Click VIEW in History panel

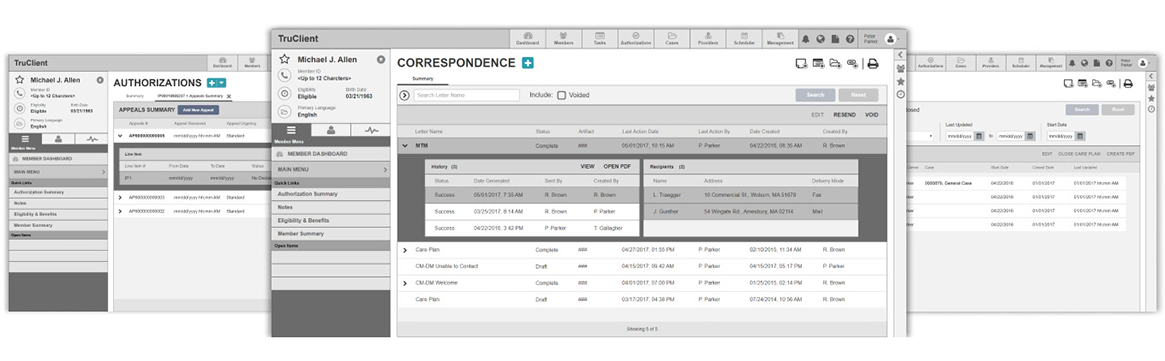[587, 166]
